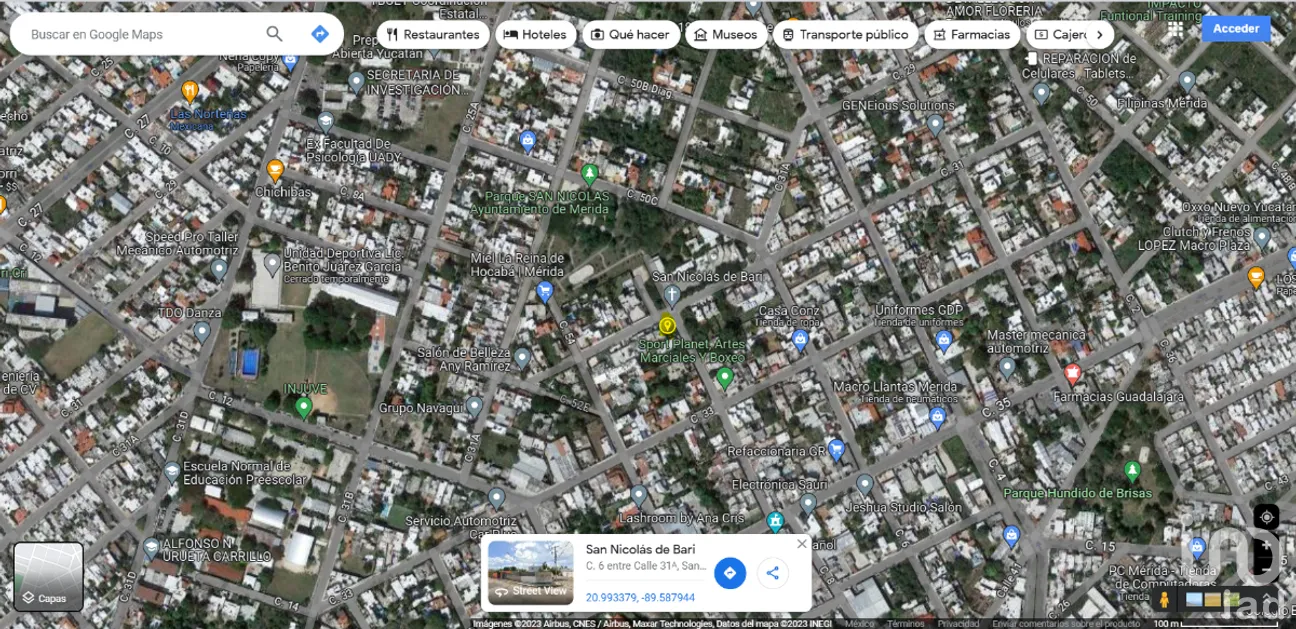
Task: Close the San Nicolás de Bari card
Action: pyautogui.click(x=801, y=544)
